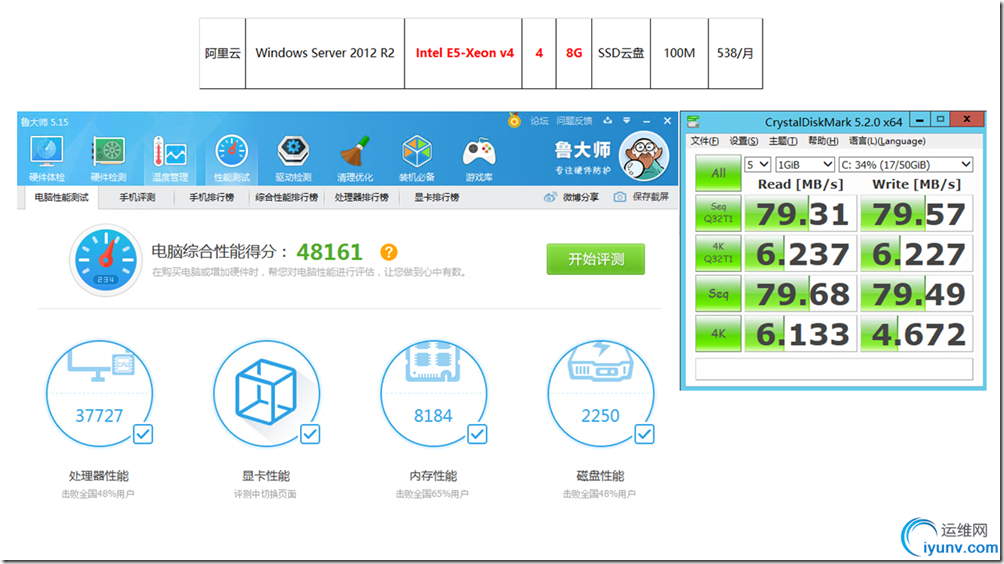Select 性能测试 performance test icon

point(231,157)
